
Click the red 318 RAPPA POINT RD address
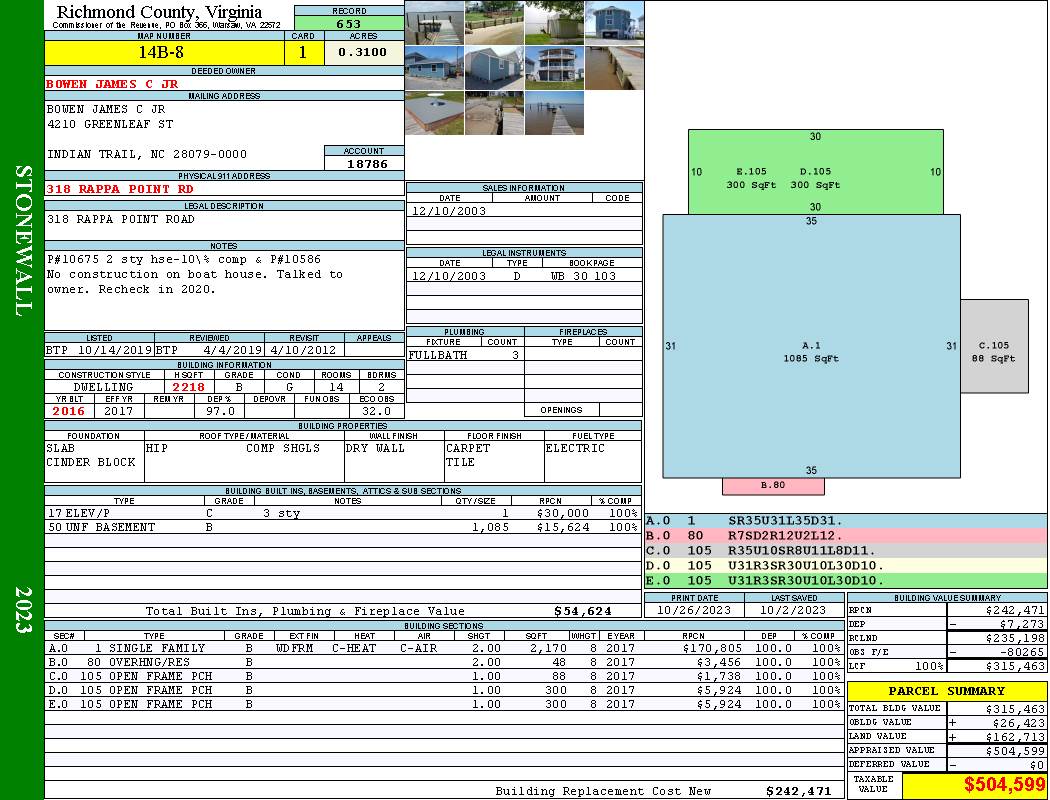120,188
